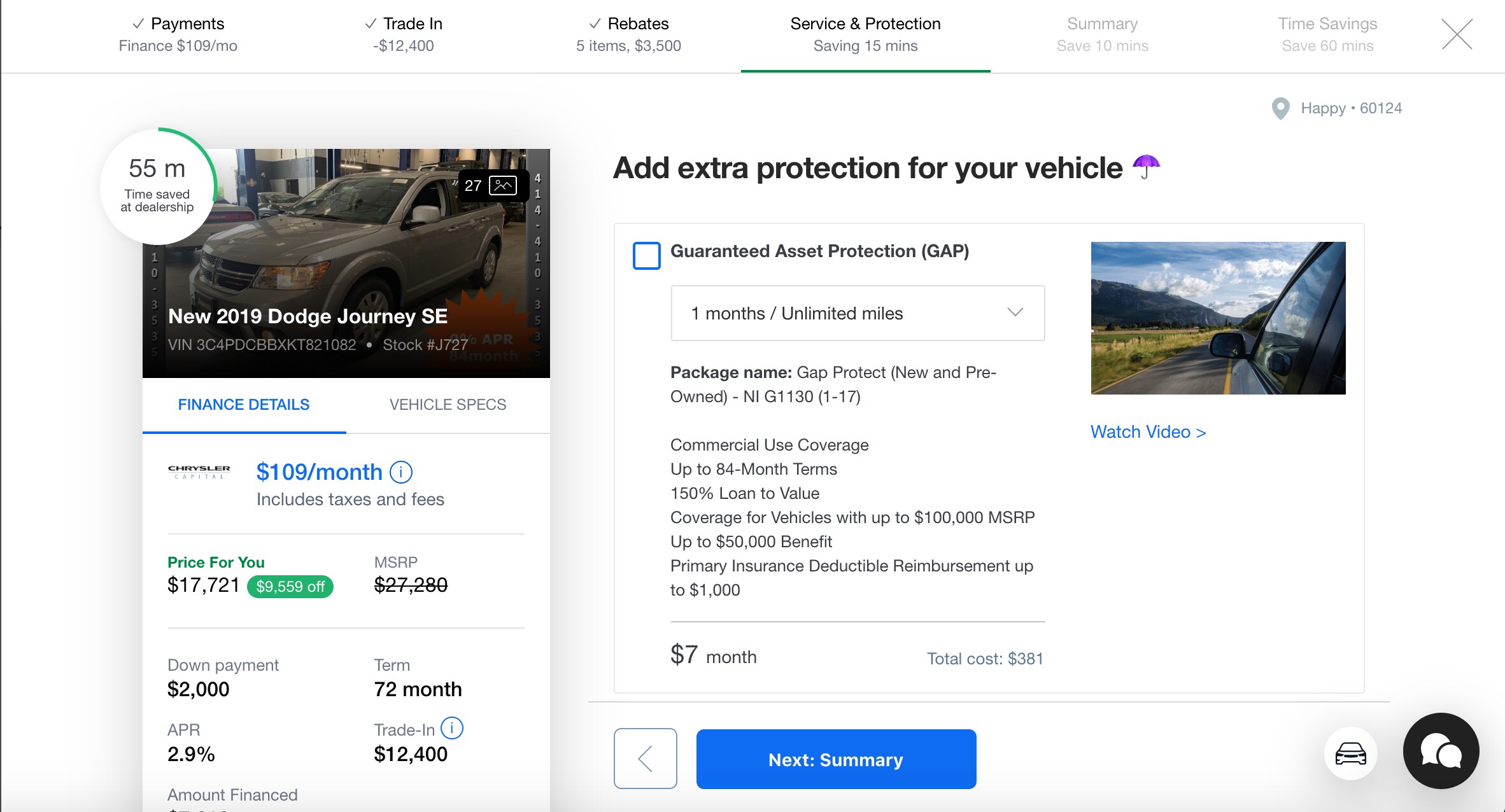Click the info icon beside $109/month
This screenshot has height=812, width=1505.
click(400, 472)
